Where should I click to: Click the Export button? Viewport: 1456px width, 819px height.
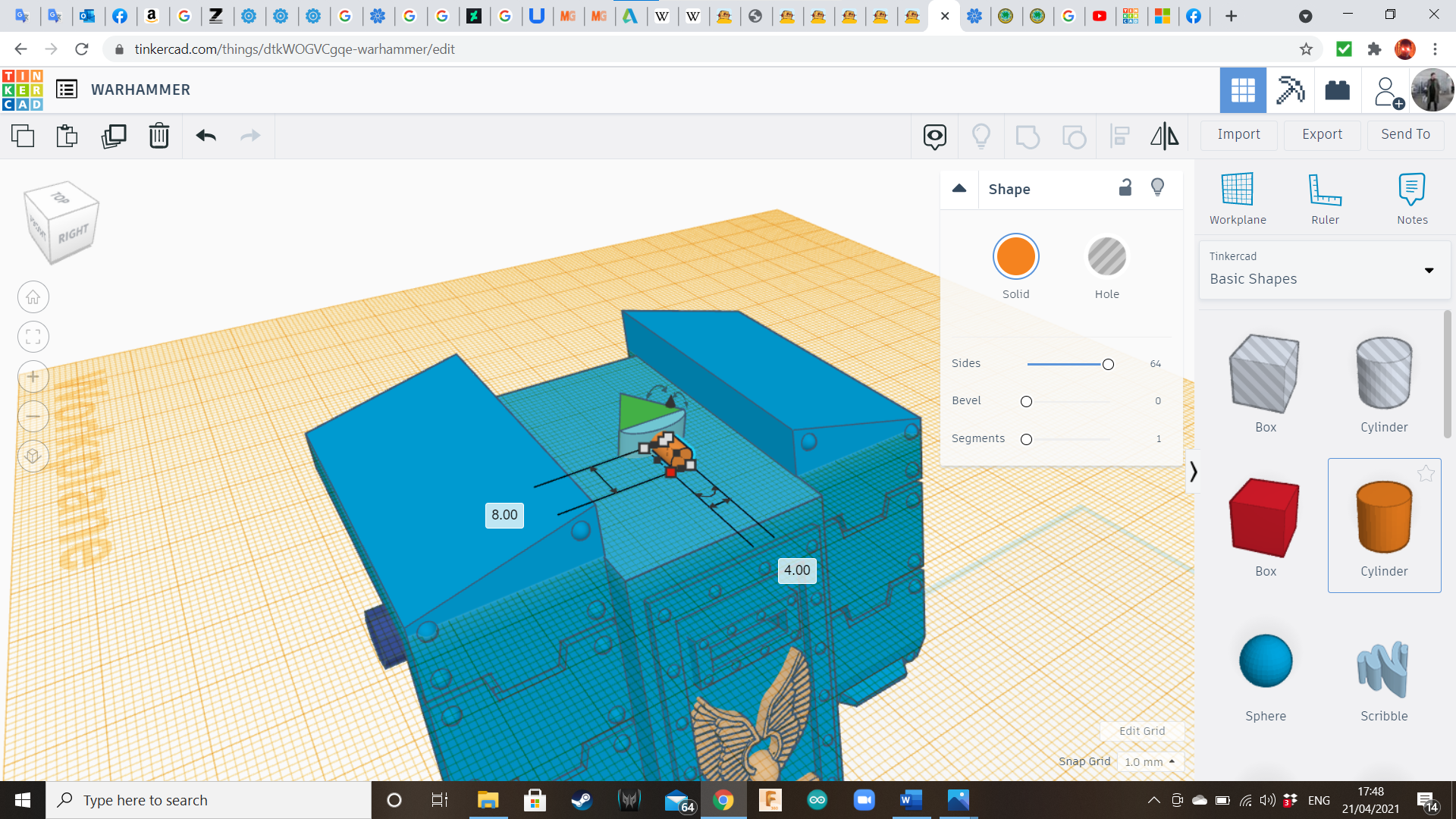point(1322,134)
